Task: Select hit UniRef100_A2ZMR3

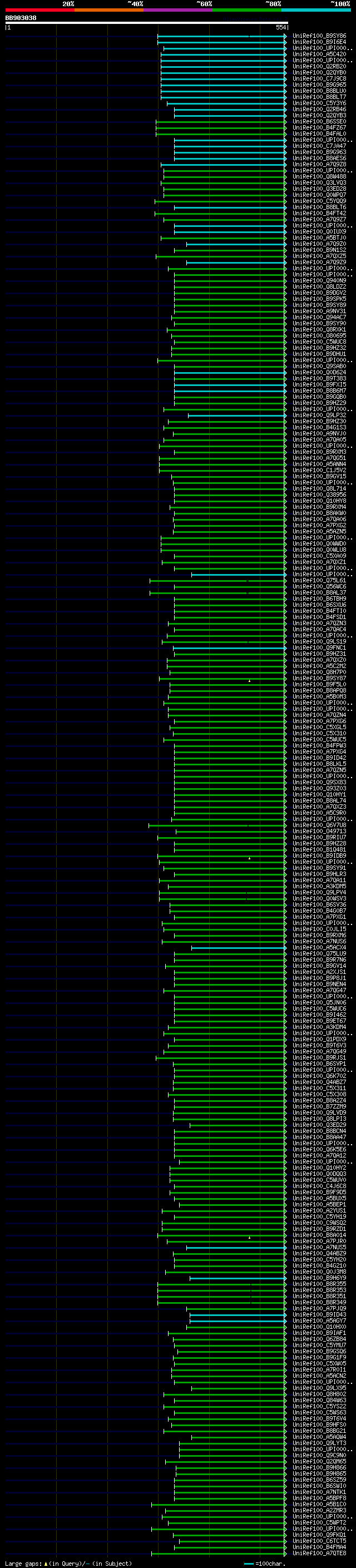Action: coord(319,1510)
